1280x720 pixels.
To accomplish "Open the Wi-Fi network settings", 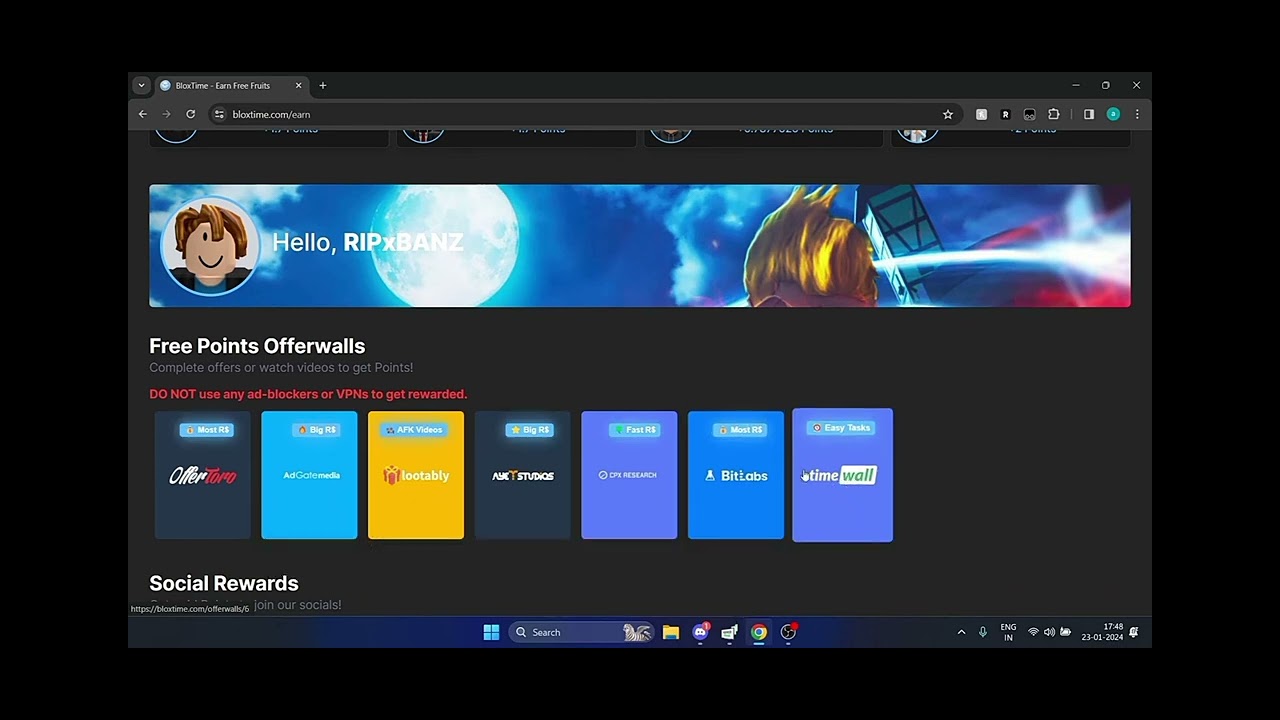I will click(1033, 632).
